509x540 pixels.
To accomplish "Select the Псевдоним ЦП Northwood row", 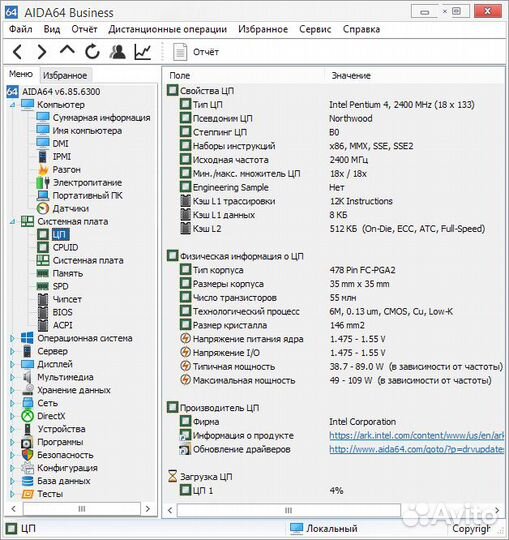I will click(276, 118).
